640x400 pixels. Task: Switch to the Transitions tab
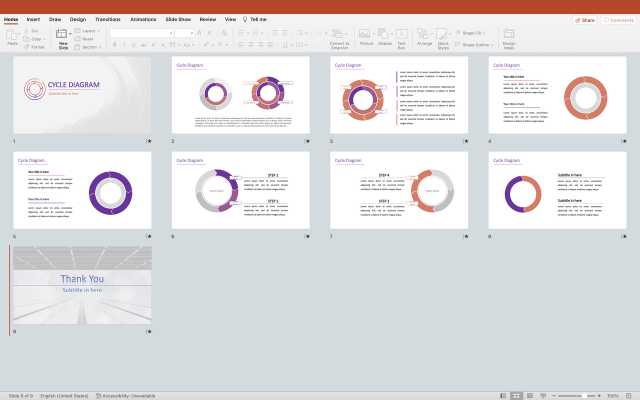pyautogui.click(x=107, y=19)
